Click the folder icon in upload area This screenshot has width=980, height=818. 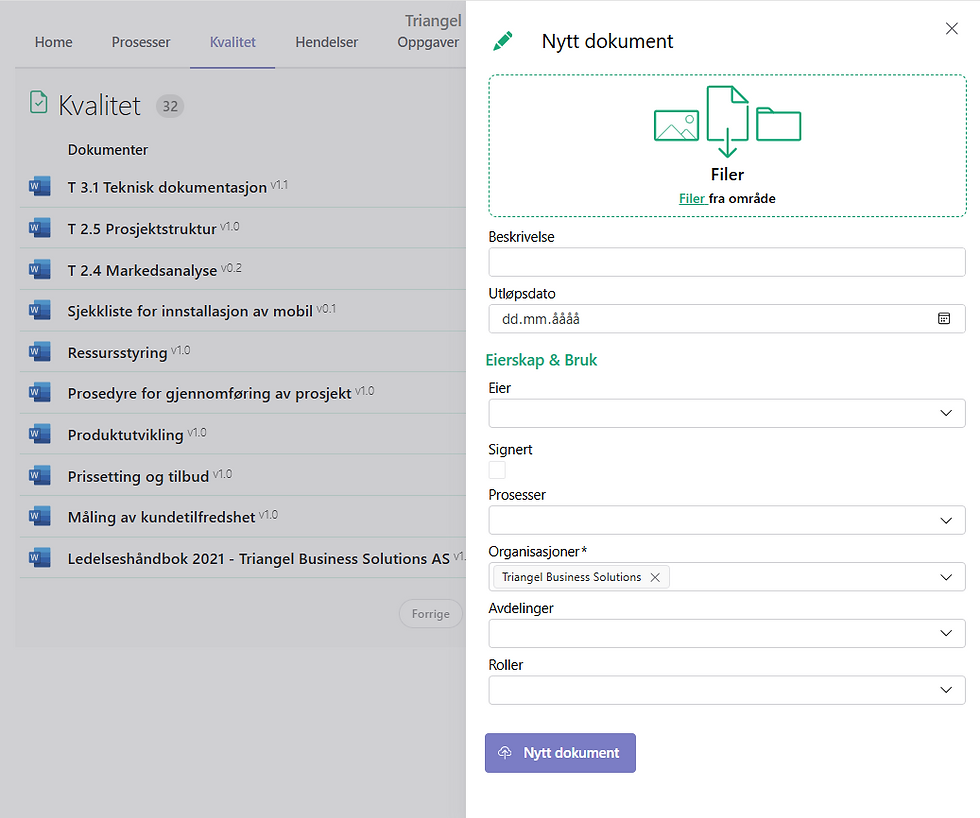pos(778,124)
